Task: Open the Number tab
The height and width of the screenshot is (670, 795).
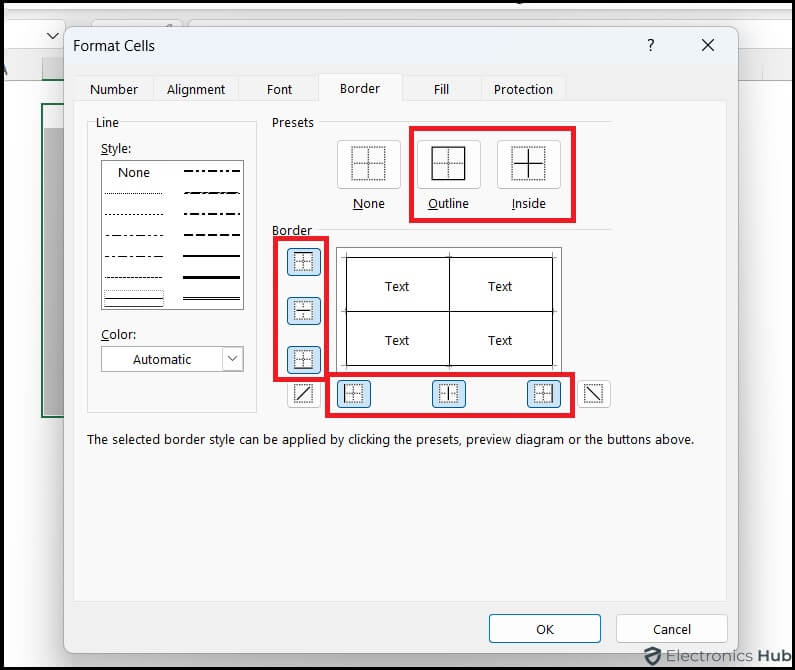Action: tap(114, 89)
